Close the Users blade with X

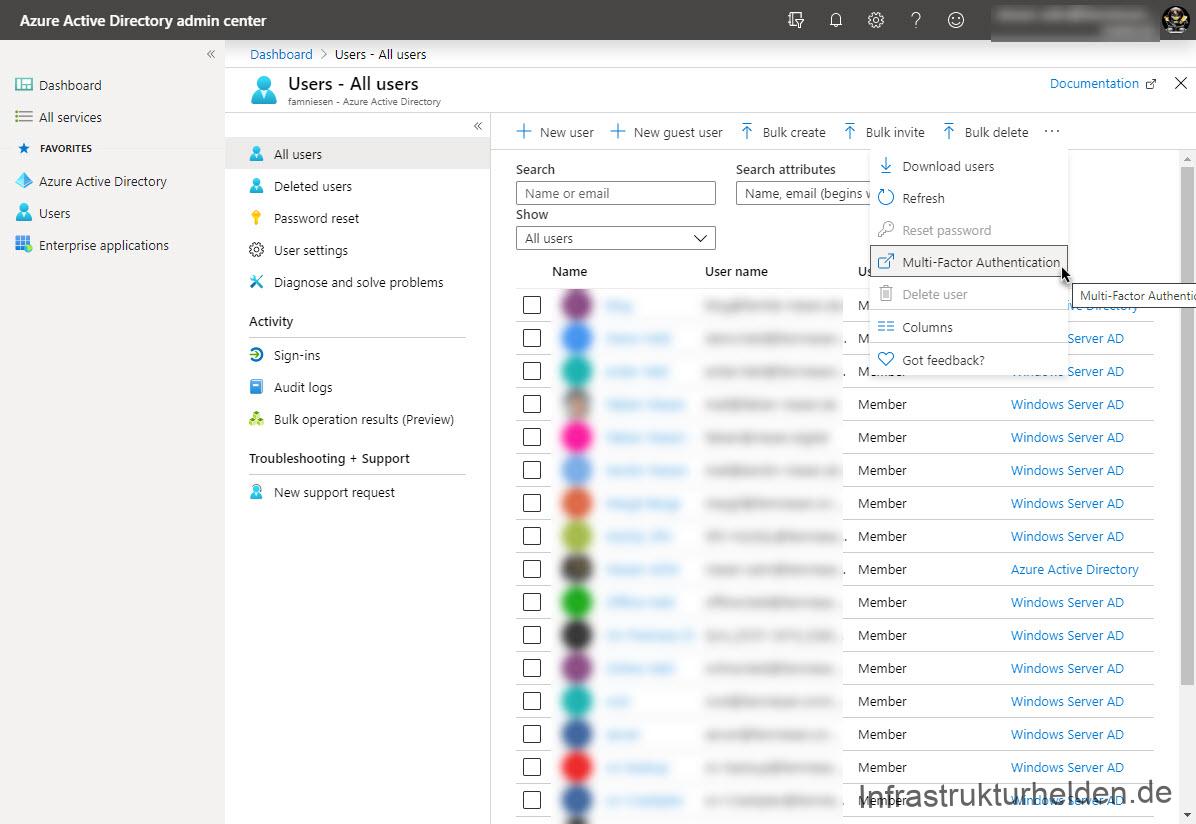(x=1180, y=83)
